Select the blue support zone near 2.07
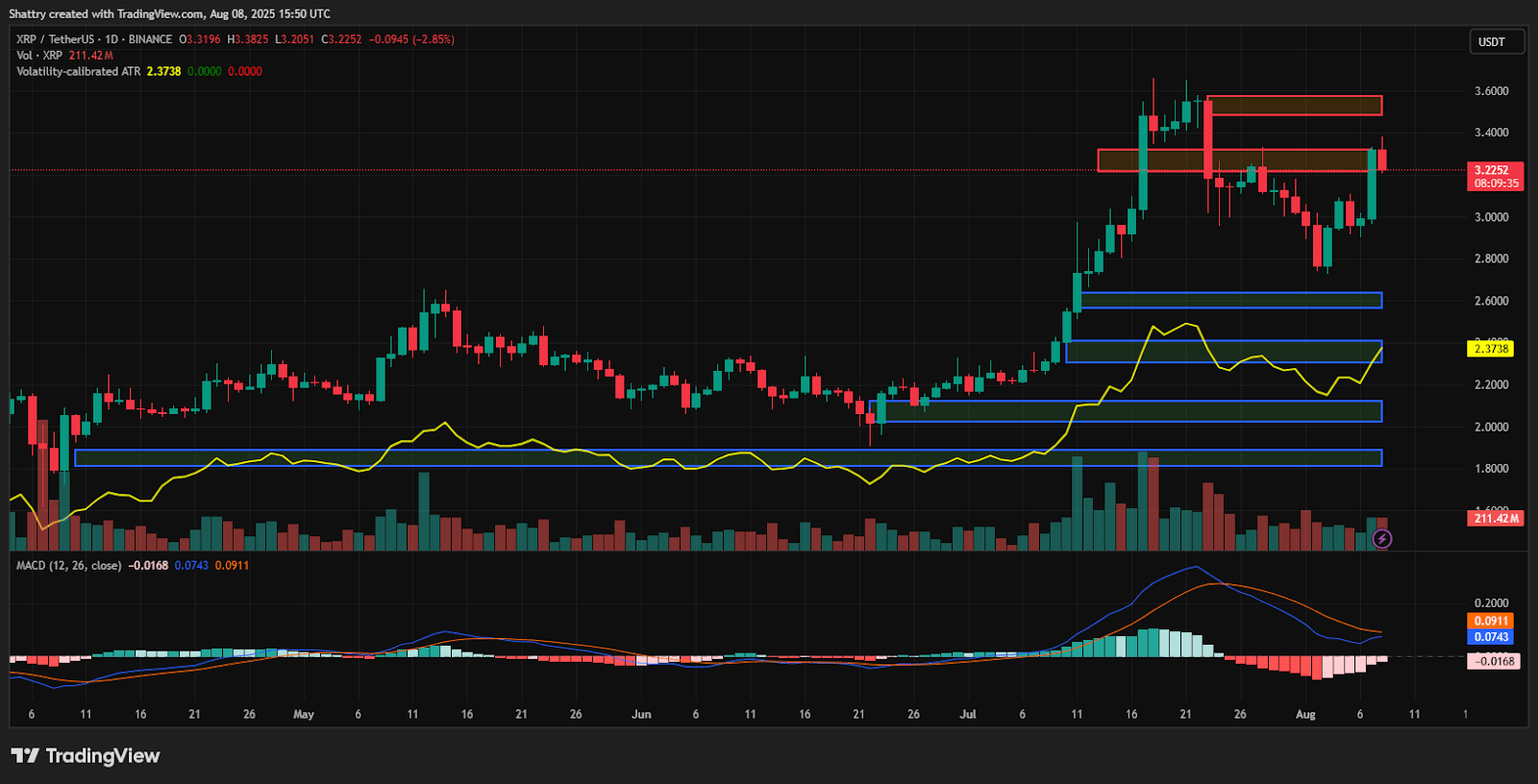This screenshot has width=1538, height=784. pyautogui.click(x=1125, y=411)
